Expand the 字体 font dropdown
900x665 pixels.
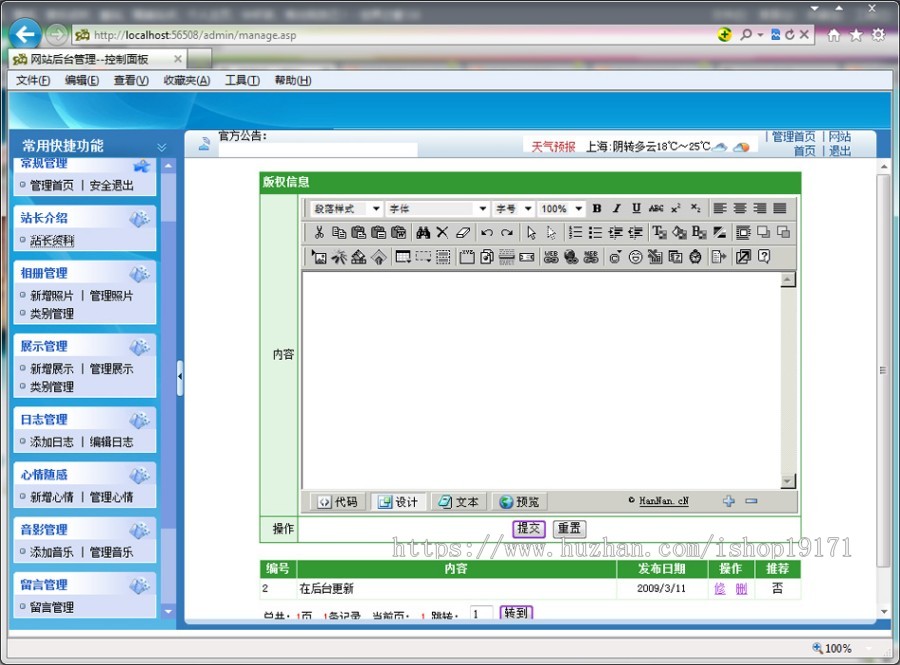pos(482,209)
